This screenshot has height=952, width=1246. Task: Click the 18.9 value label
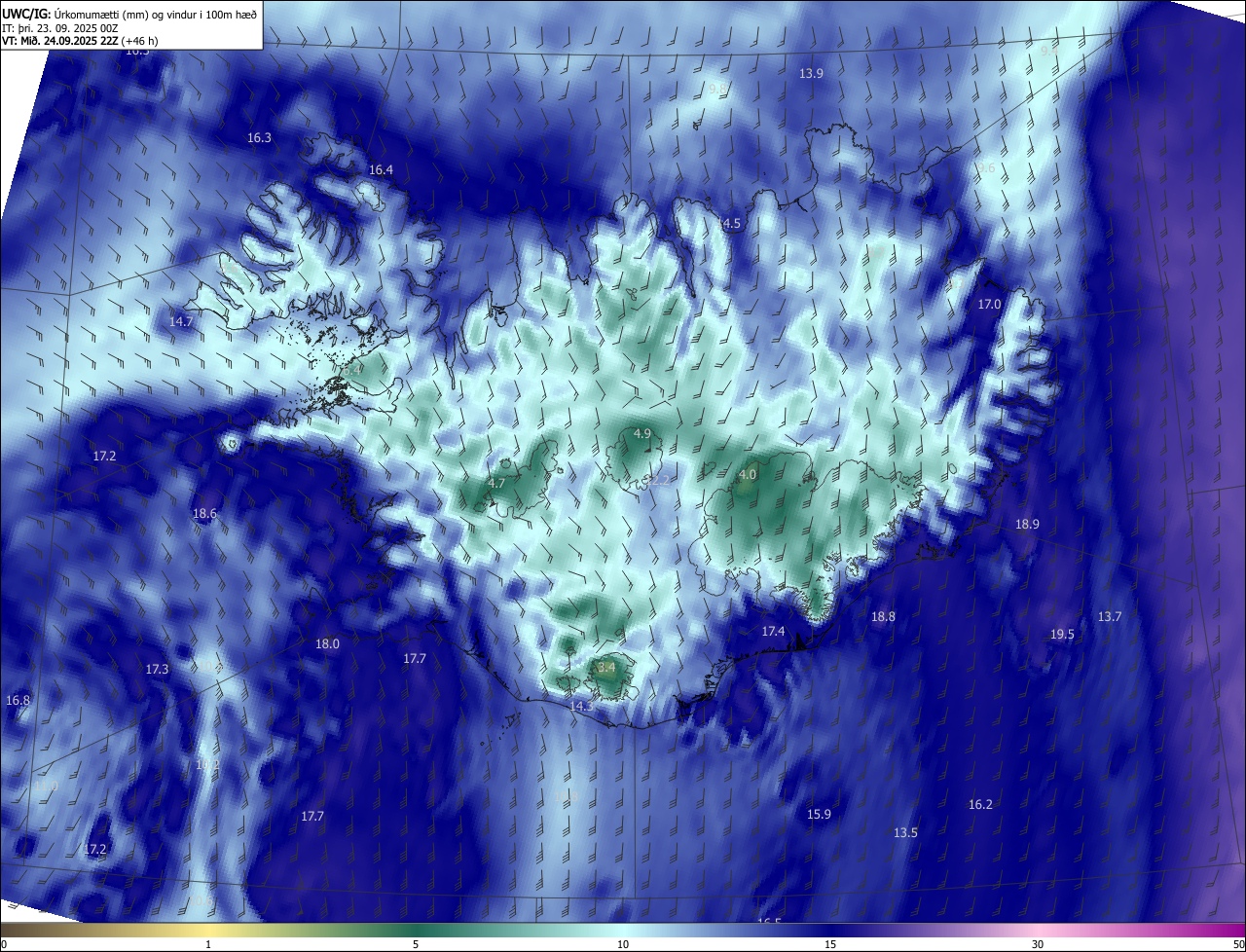point(1027,525)
